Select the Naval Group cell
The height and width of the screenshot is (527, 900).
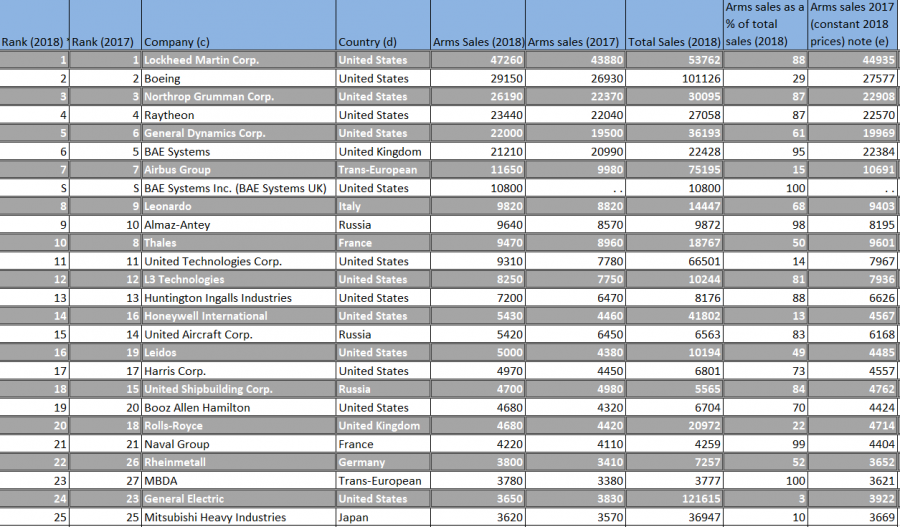click(239, 444)
